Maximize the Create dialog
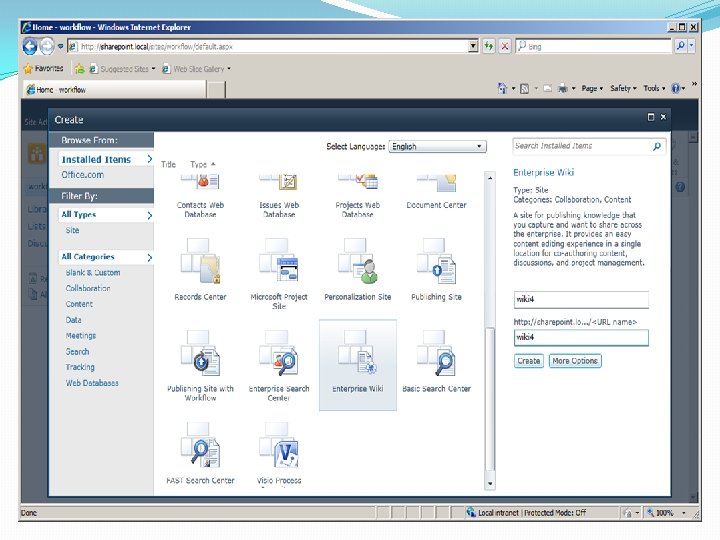 tap(651, 117)
